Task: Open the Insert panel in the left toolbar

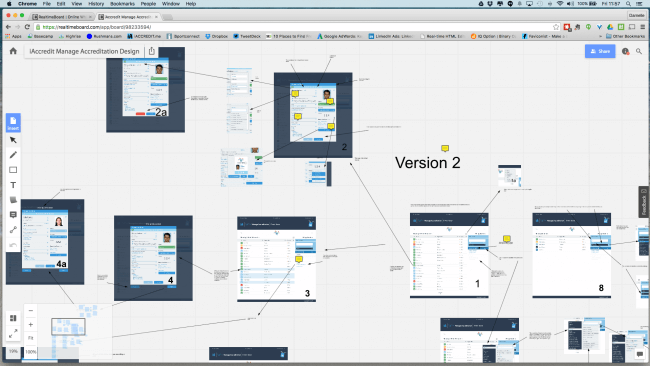Action: (13, 123)
